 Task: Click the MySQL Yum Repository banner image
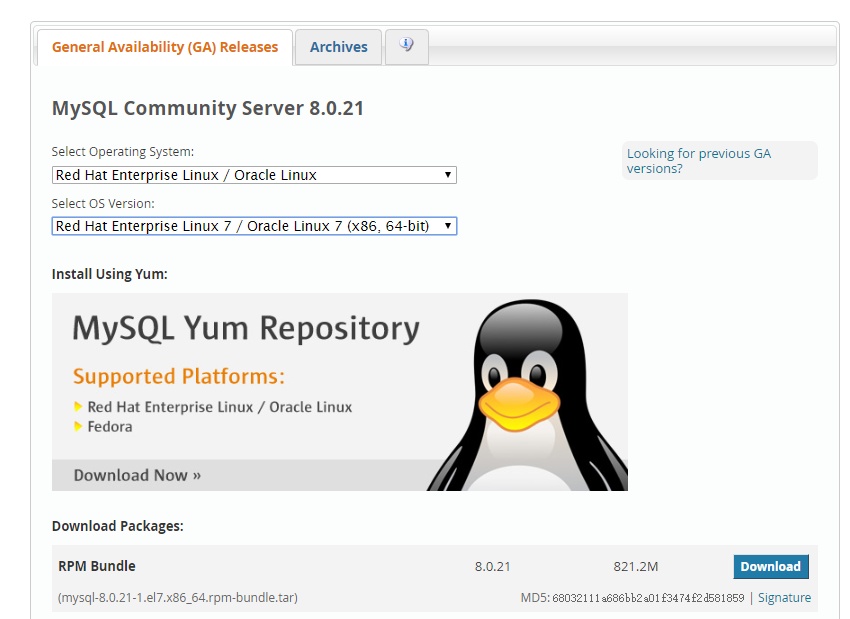pos(244,328)
